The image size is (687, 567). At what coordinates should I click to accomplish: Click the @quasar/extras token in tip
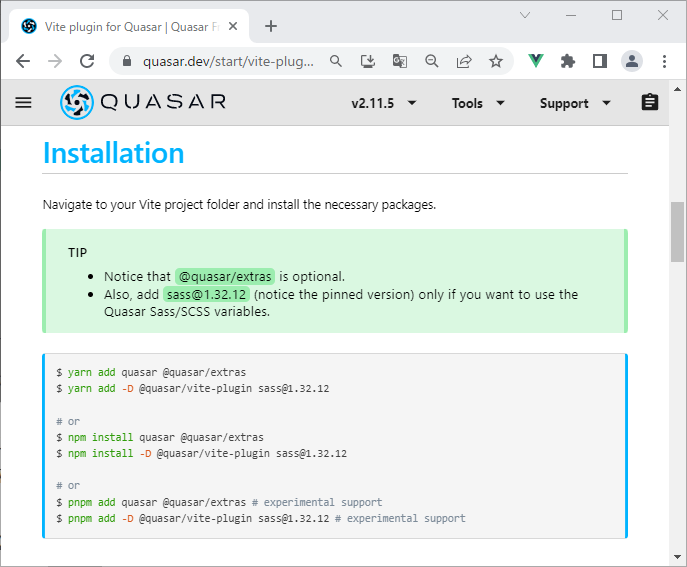coord(225,276)
